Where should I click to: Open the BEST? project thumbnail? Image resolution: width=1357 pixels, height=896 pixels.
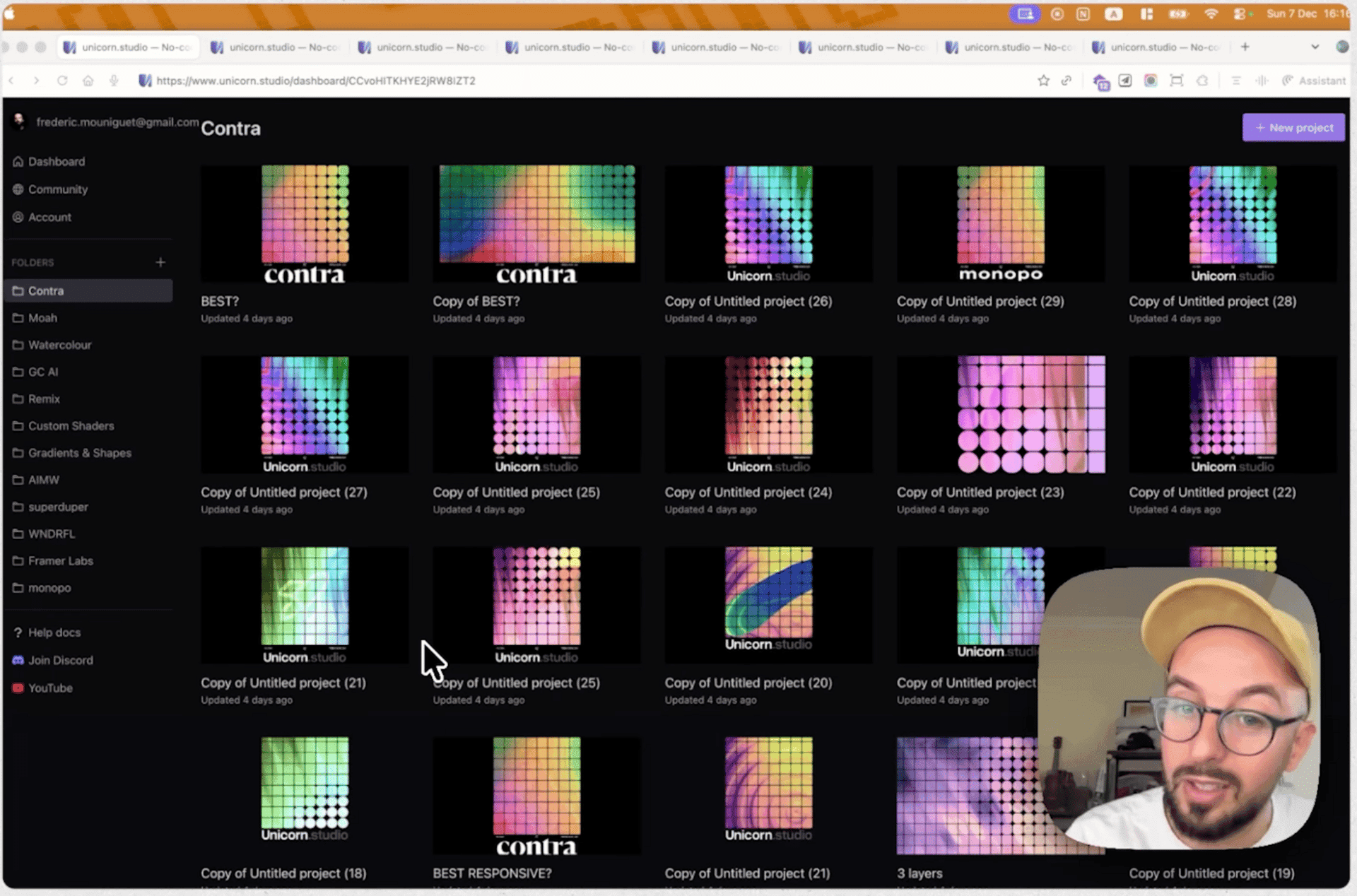[305, 224]
